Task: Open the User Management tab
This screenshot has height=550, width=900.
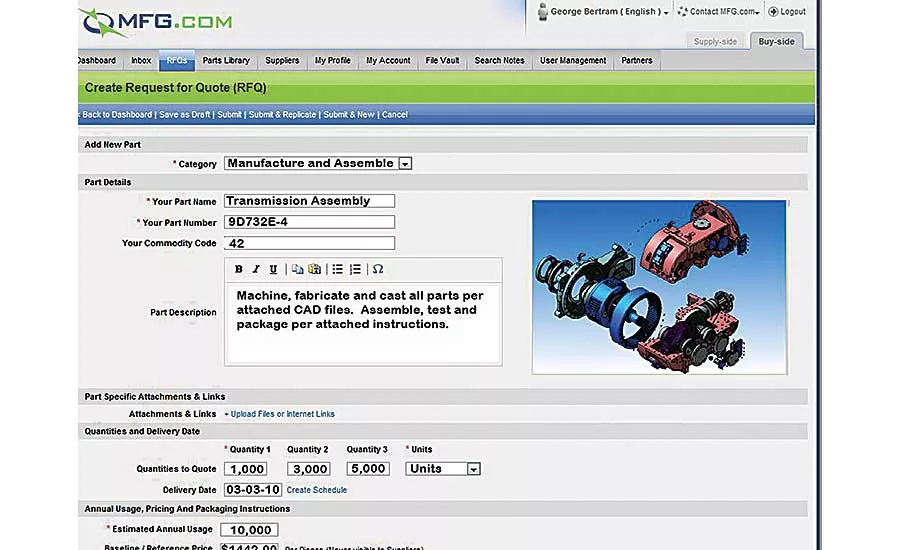Action: 573,60
